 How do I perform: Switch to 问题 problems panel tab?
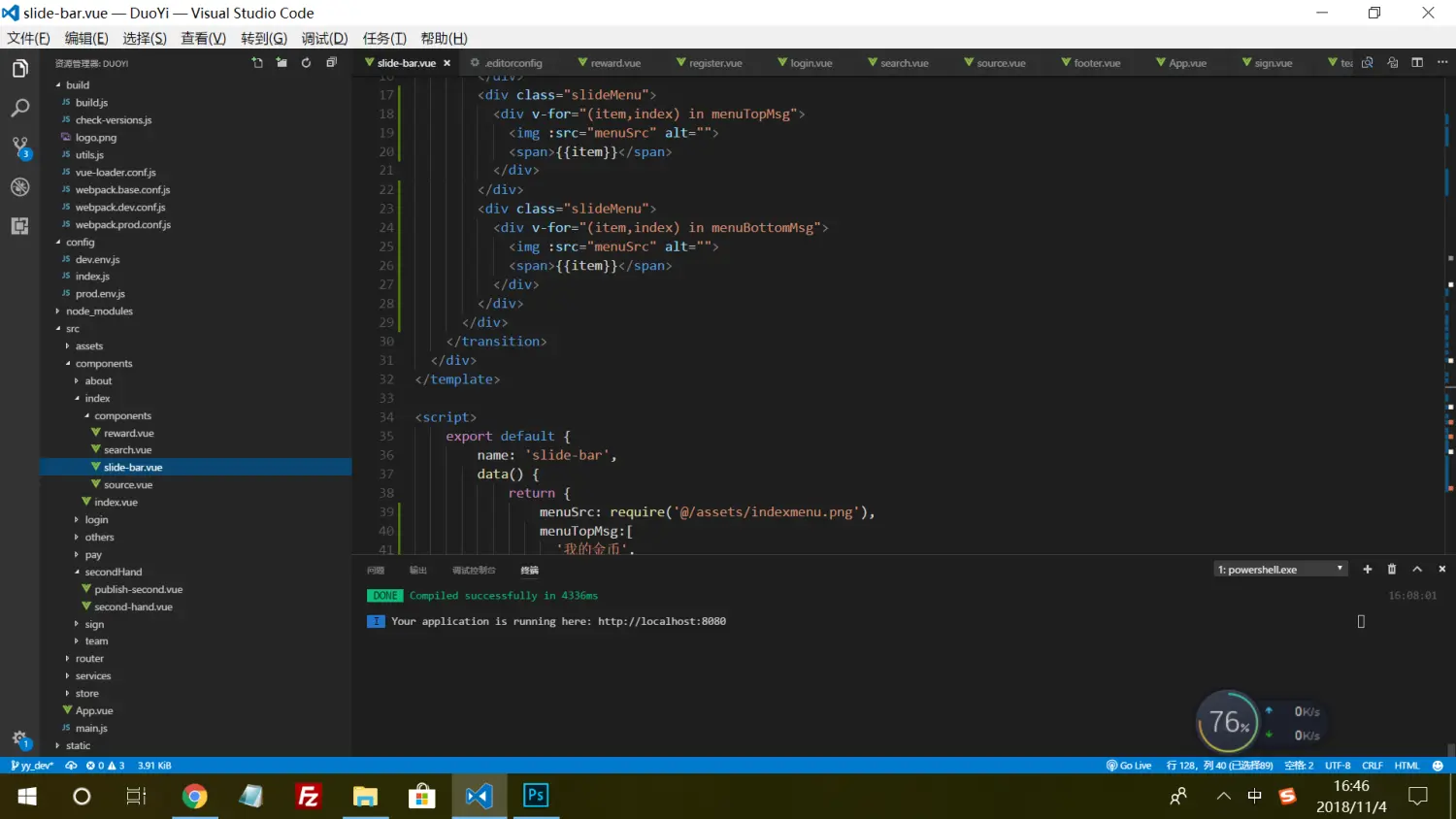tap(376, 570)
